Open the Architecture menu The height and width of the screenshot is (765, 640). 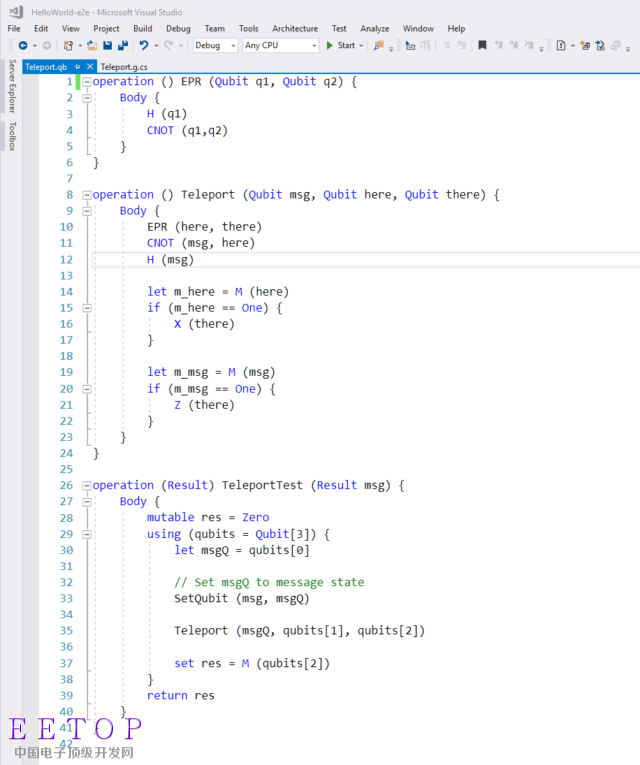[295, 29]
